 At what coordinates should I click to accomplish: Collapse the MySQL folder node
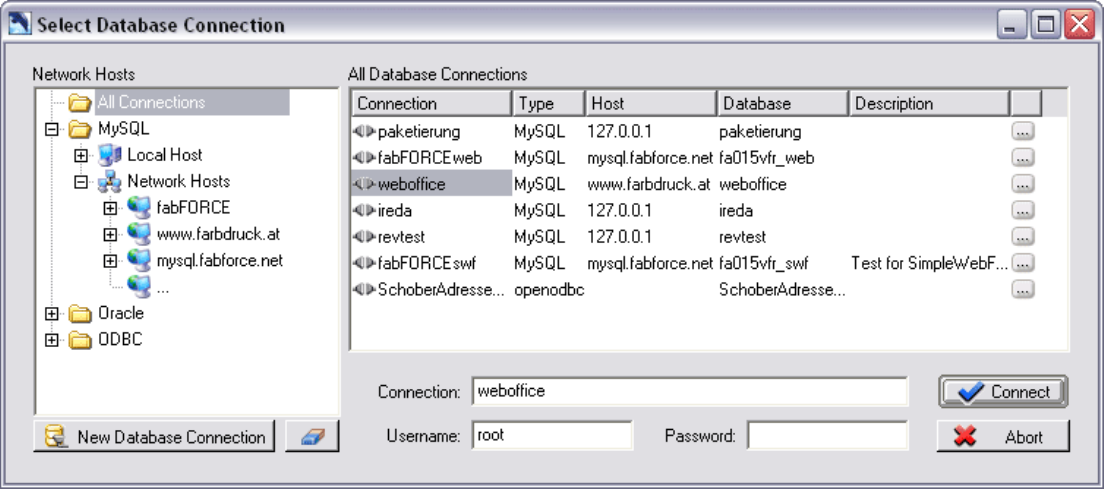pos(51,129)
